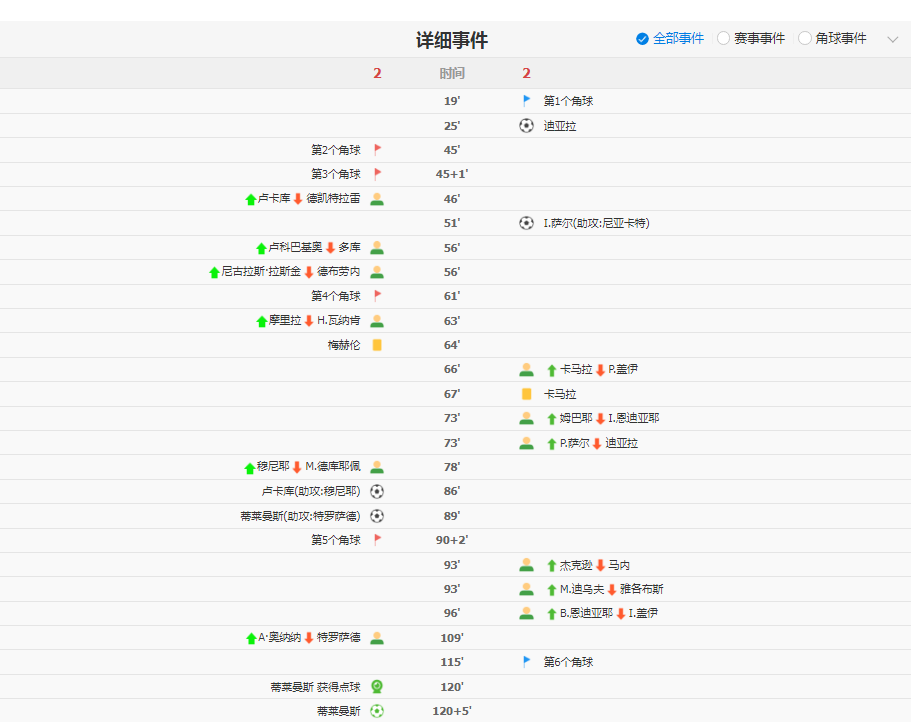Click player name I.盖伊 at 96'
918x722 pixels.
click(x=643, y=613)
